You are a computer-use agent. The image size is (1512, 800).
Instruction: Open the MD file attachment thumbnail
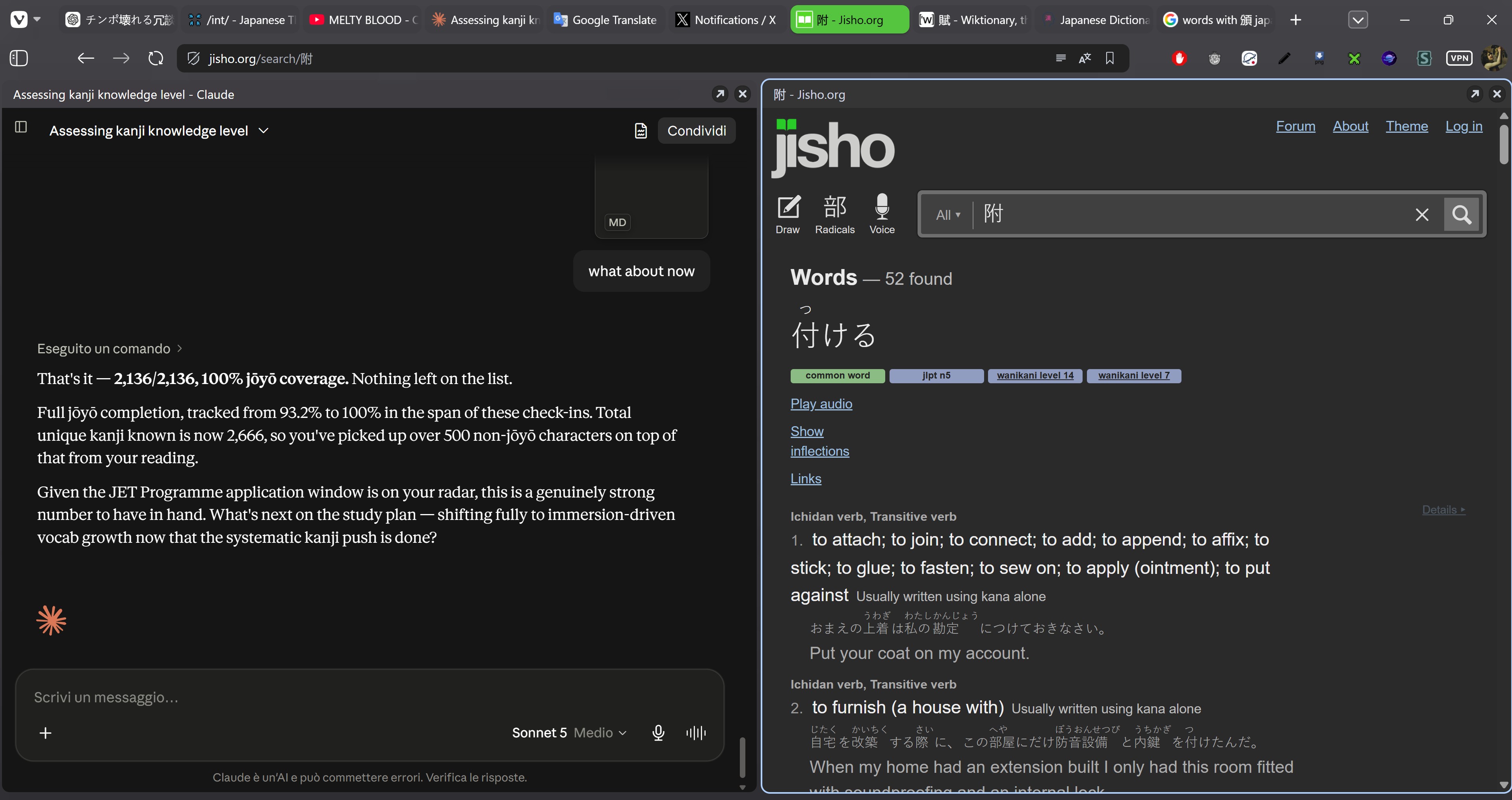652,197
